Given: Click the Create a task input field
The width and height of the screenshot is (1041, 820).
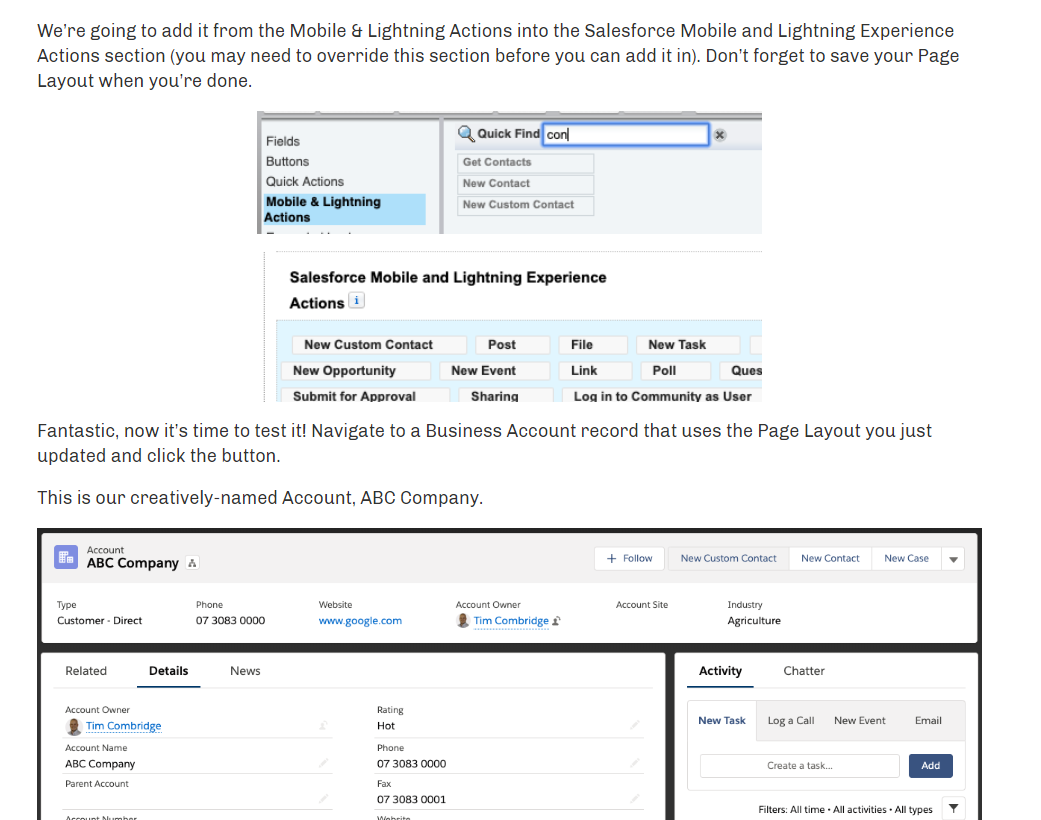Looking at the screenshot, I should click(799, 766).
